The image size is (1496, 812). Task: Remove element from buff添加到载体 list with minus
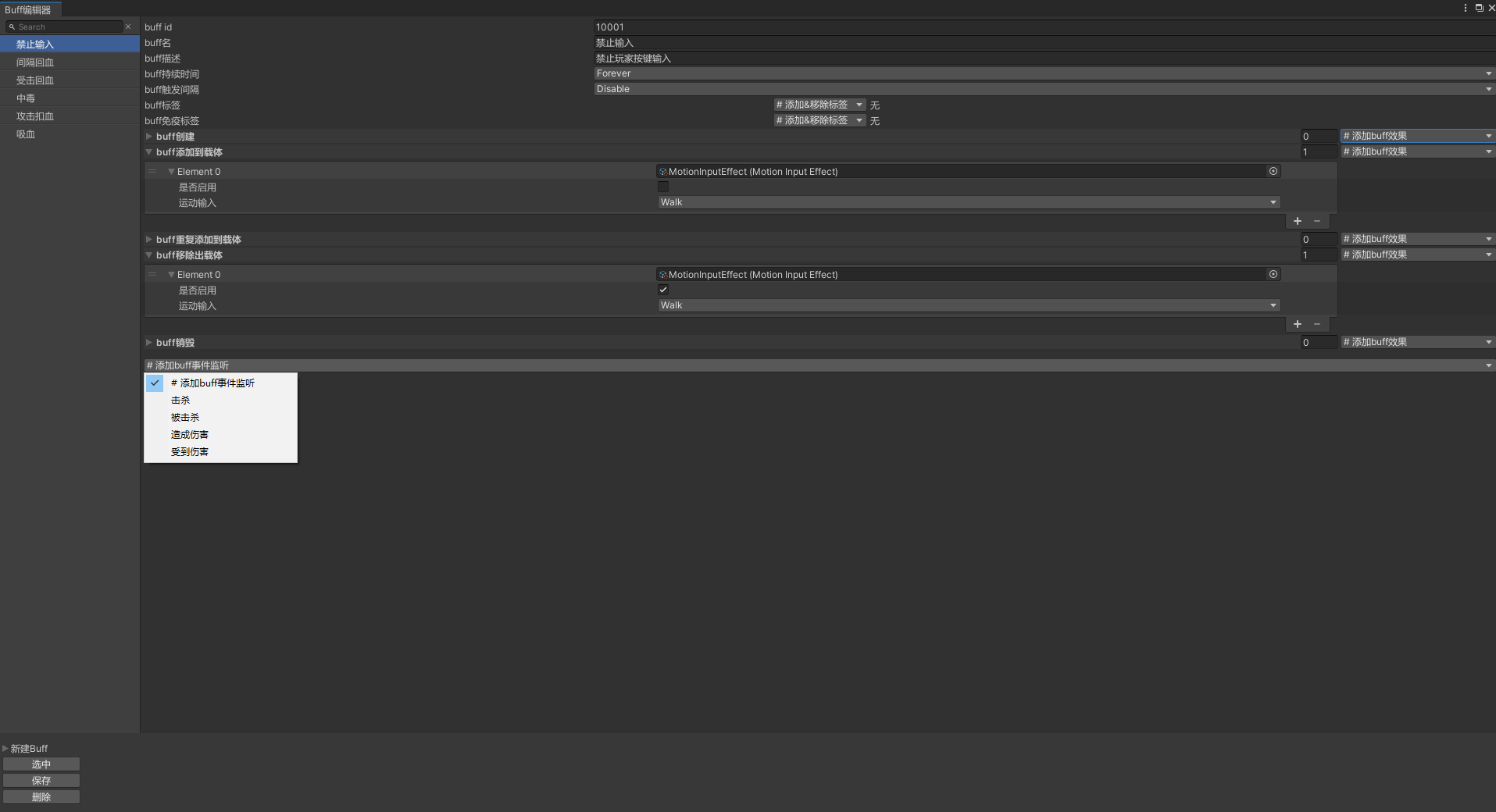pos(1317,221)
